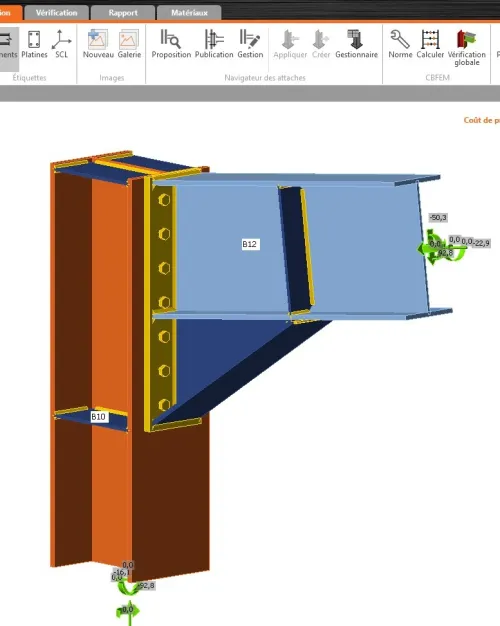
Task: Click the Créer icon
Action: [x=321, y=45]
